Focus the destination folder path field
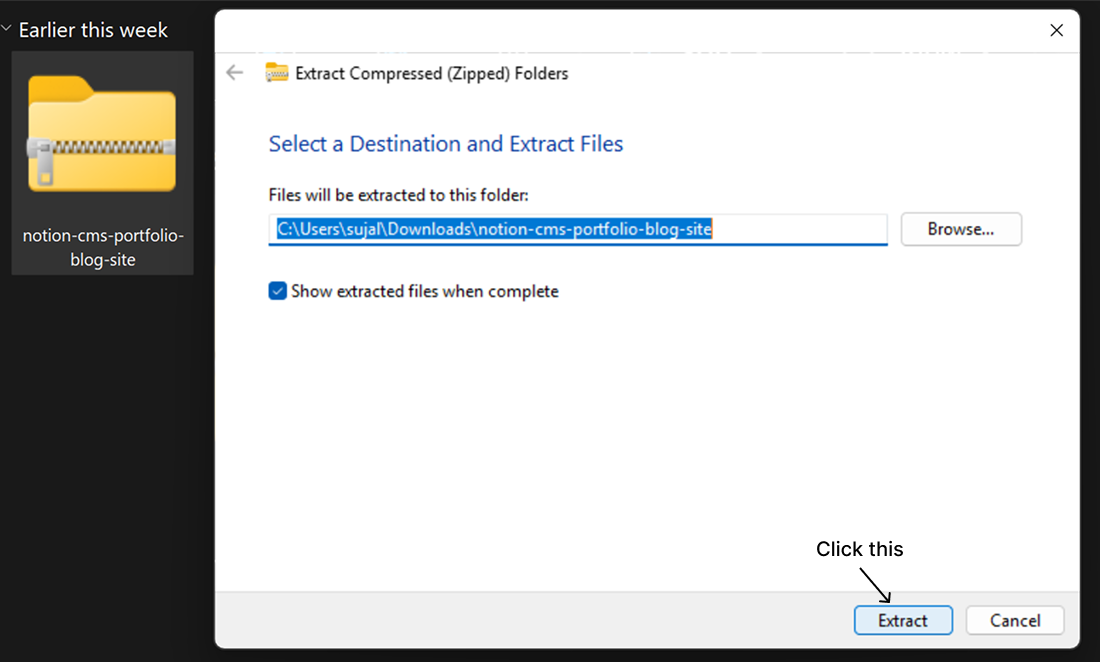The image size is (1100, 662). pyautogui.click(x=578, y=229)
